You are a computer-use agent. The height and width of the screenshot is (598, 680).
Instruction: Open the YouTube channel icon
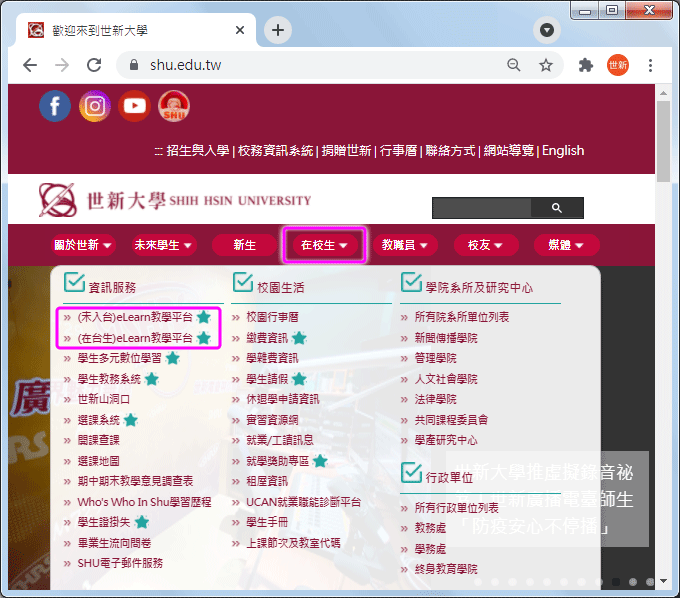point(134,106)
